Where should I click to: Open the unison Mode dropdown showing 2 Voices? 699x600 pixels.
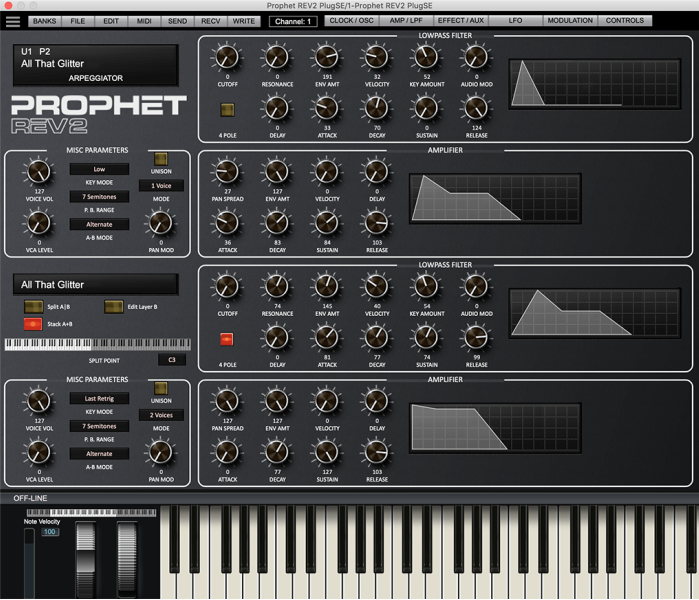tap(161, 415)
